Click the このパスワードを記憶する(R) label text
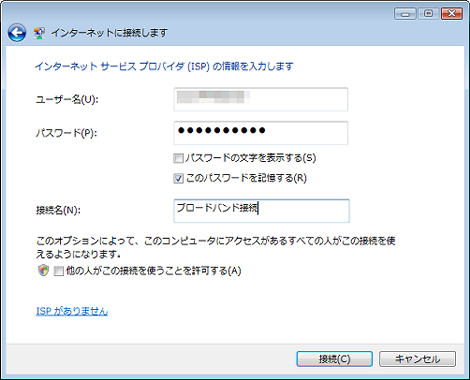 (246, 178)
